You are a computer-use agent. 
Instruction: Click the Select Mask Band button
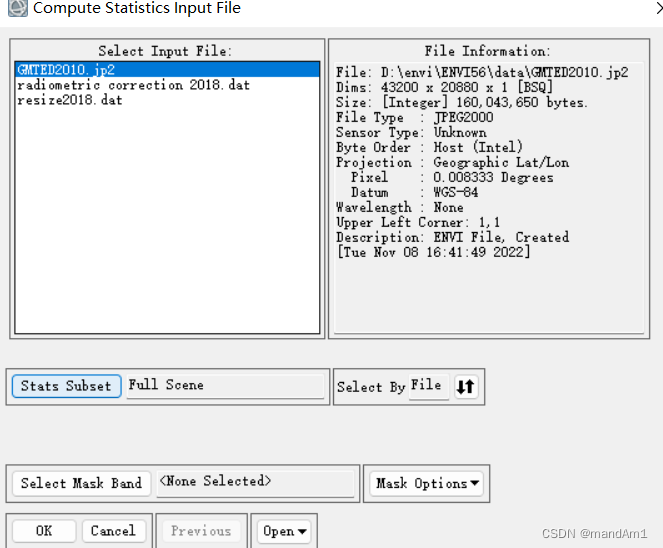pos(81,483)
